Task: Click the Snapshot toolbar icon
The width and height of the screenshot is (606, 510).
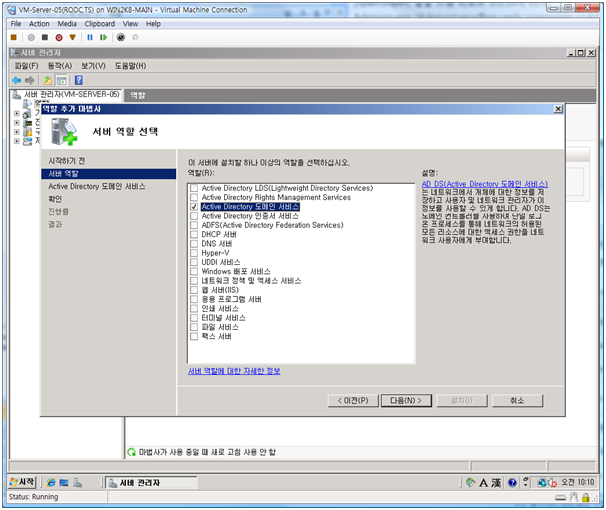Action: point(121,37)
